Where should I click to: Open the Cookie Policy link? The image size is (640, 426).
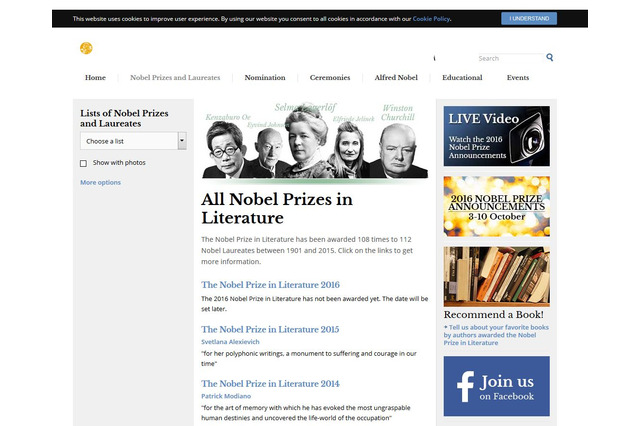click(x=431, y=18)
